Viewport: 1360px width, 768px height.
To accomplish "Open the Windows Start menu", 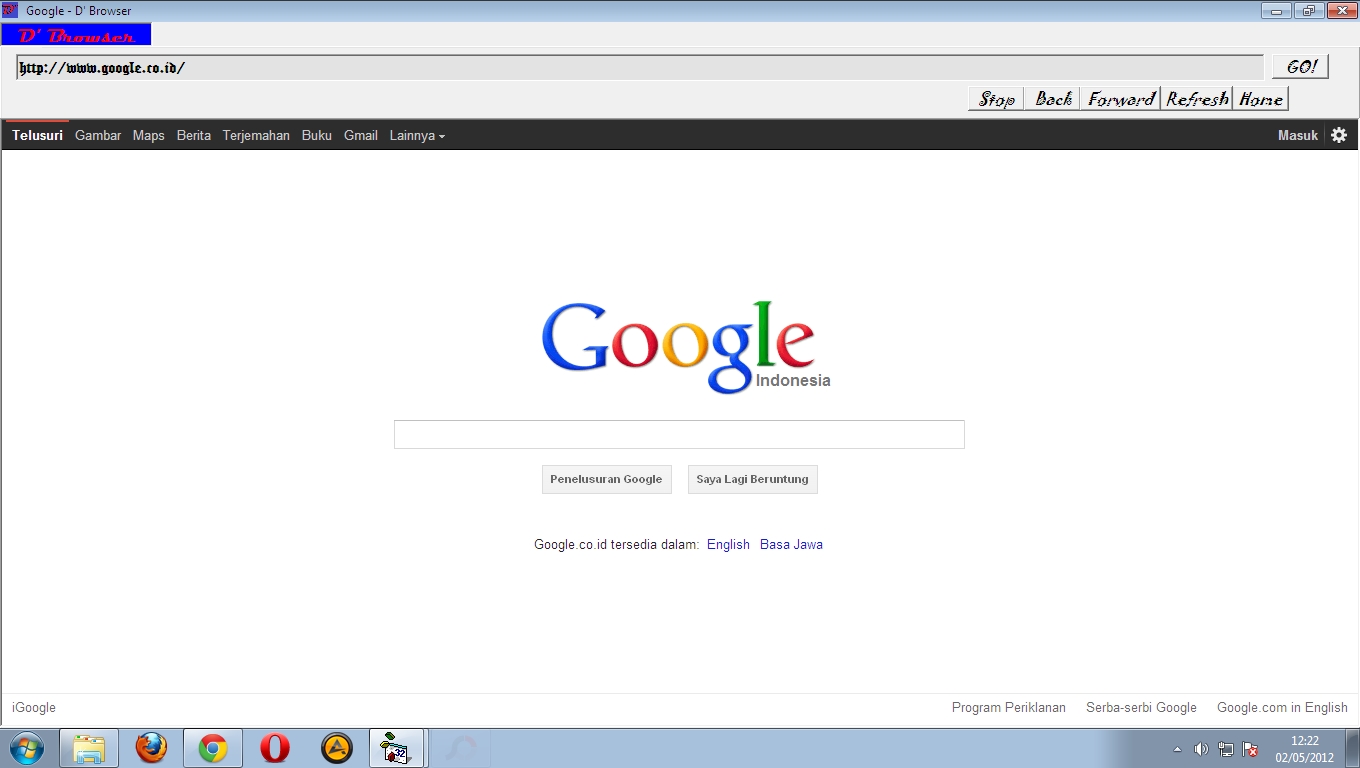I will click(x=27, y=748).
